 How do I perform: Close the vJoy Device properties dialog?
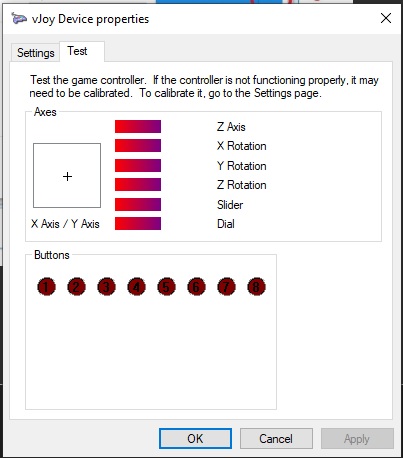point(386,18)
